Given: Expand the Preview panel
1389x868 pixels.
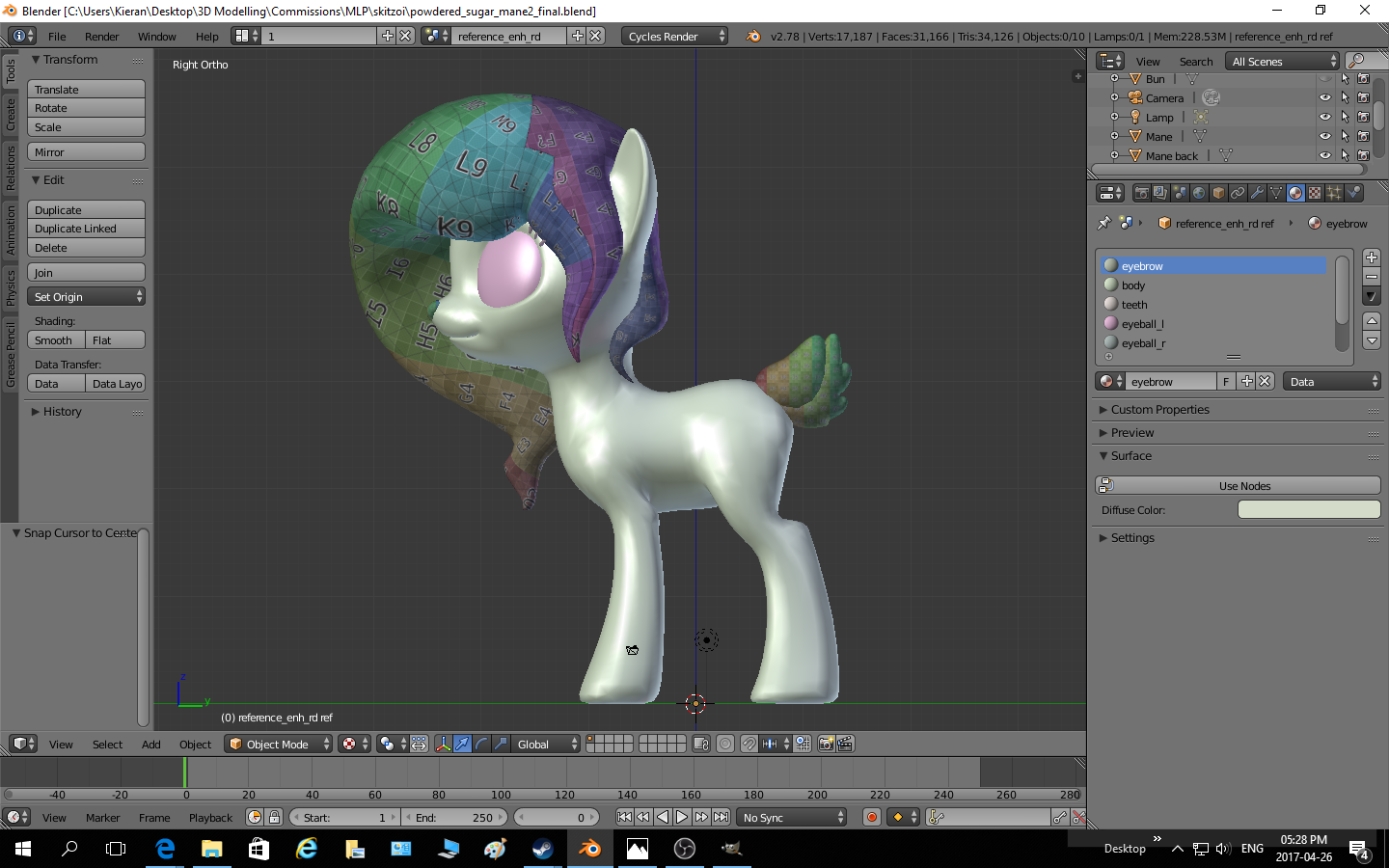Looking at the screenshot, I should tap(1132, 432).
